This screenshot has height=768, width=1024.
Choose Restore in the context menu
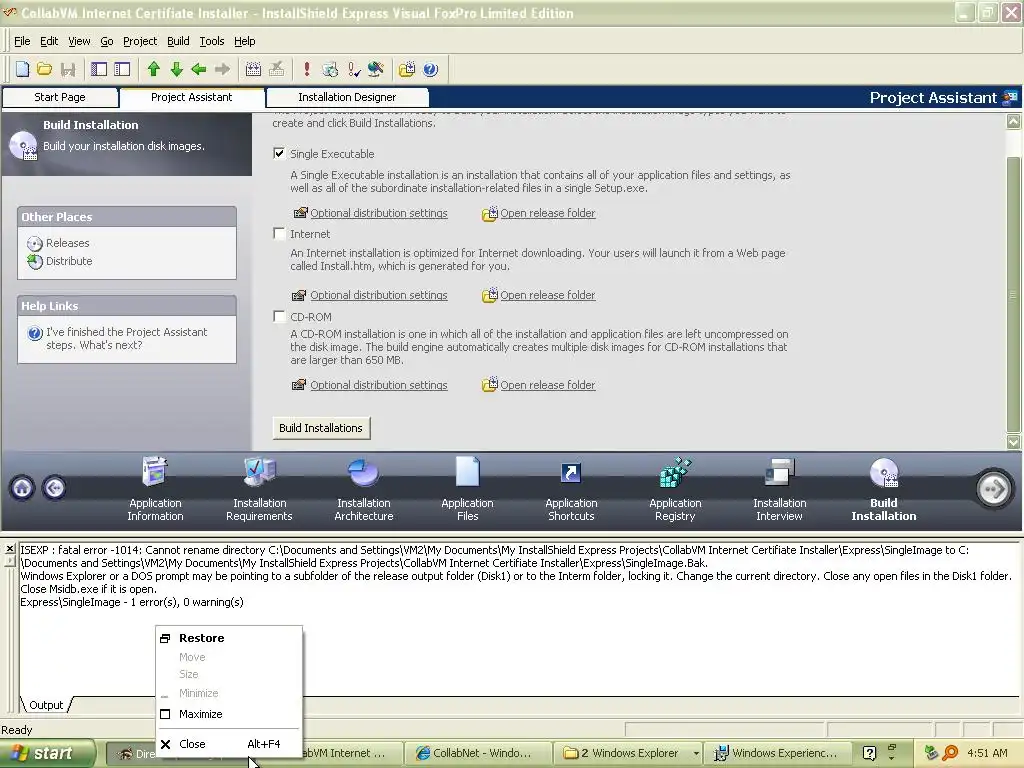(229, 638)
